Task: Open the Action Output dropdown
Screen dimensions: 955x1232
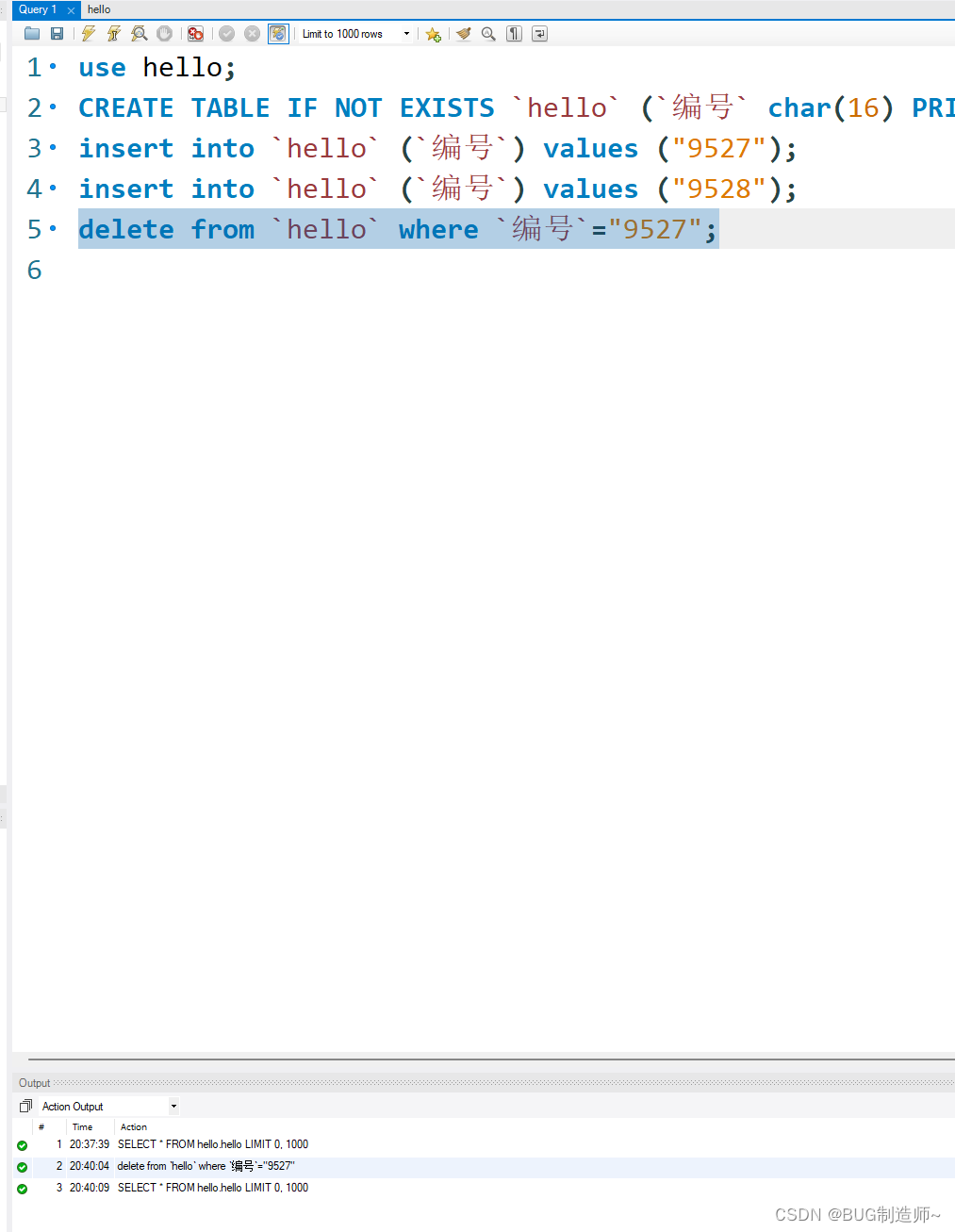Action: pos(173,1106)
